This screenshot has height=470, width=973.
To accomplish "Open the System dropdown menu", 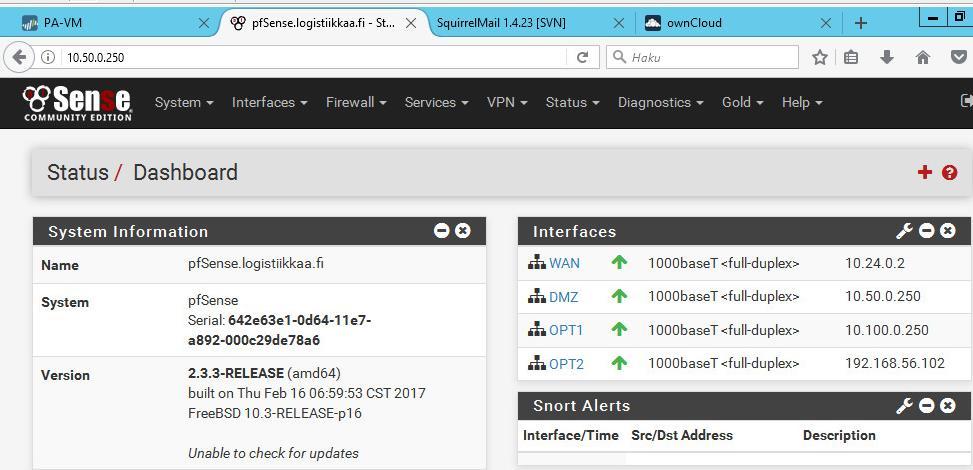I will pyautogui.click(x=184, y=102).
